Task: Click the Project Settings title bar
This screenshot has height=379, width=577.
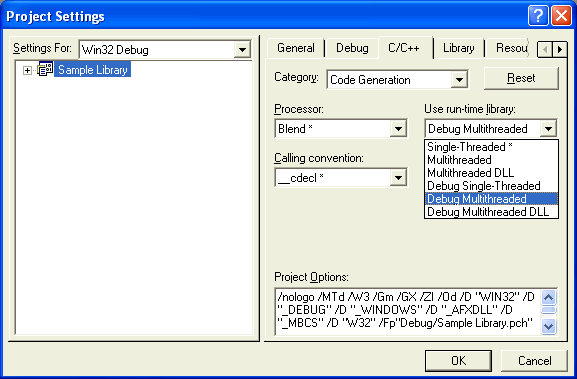Action: (x=265, y=16)
